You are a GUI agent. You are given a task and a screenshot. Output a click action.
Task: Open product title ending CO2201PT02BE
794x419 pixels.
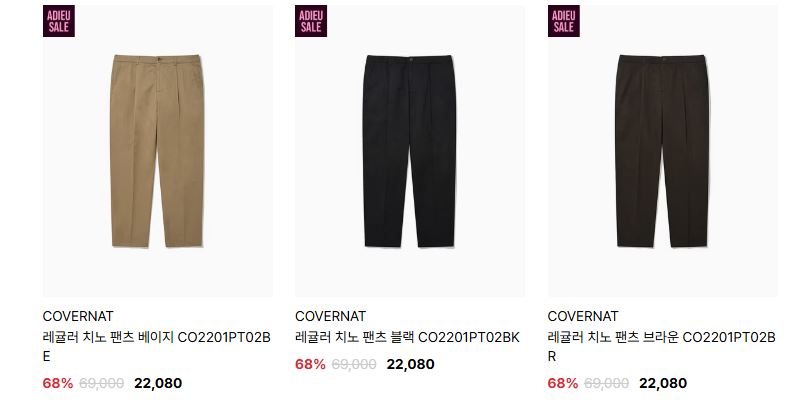pos(157,347)
